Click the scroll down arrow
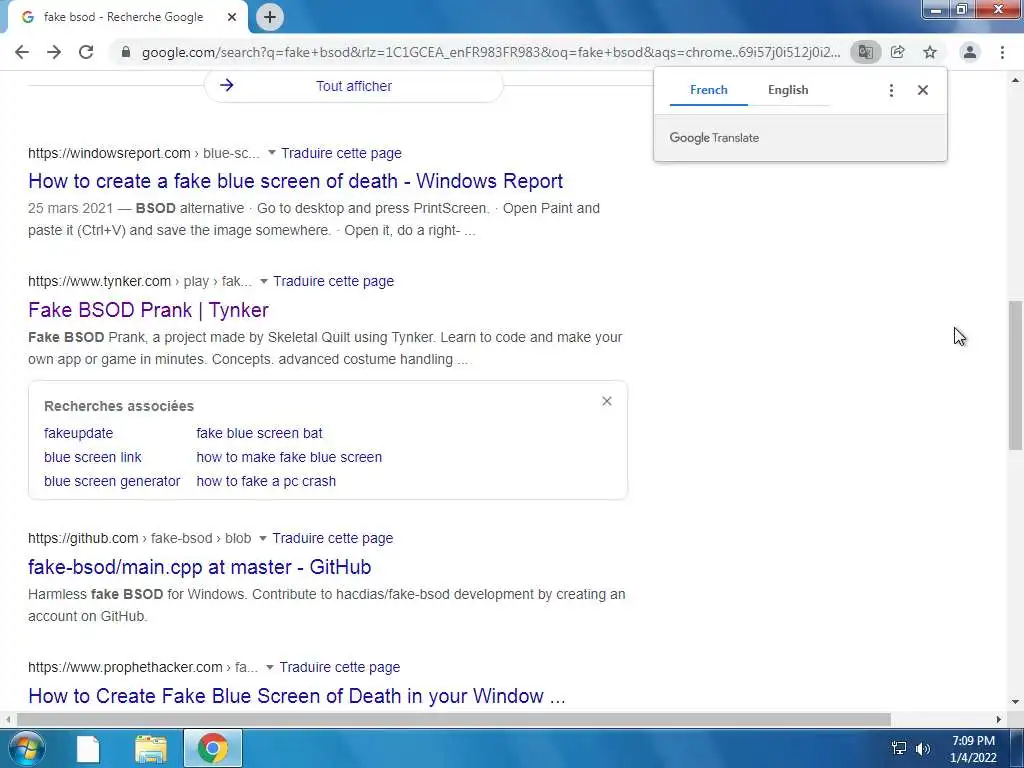1024x768 pixels. pos(1015,702)
